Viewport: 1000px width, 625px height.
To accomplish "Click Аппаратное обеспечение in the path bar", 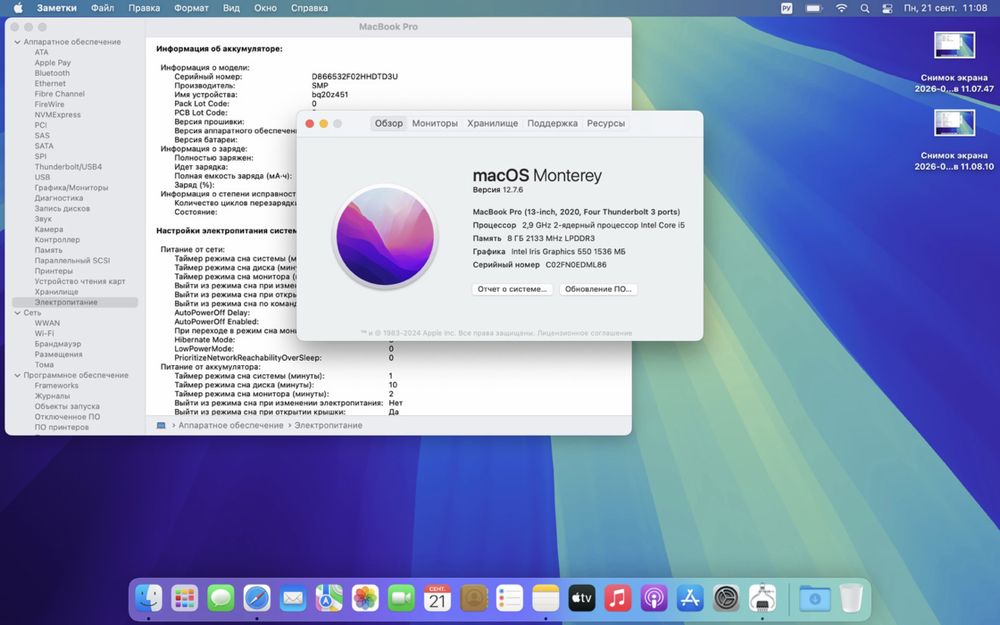I will 231,425.
